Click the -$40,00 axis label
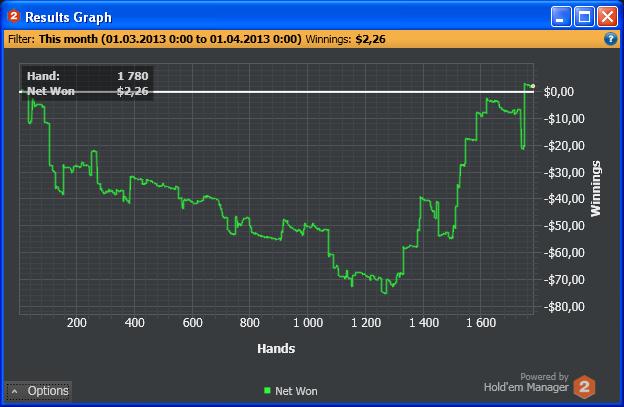The width and height of the screenshot is (624, 407). pyautogui.click(x=564, y=199)
